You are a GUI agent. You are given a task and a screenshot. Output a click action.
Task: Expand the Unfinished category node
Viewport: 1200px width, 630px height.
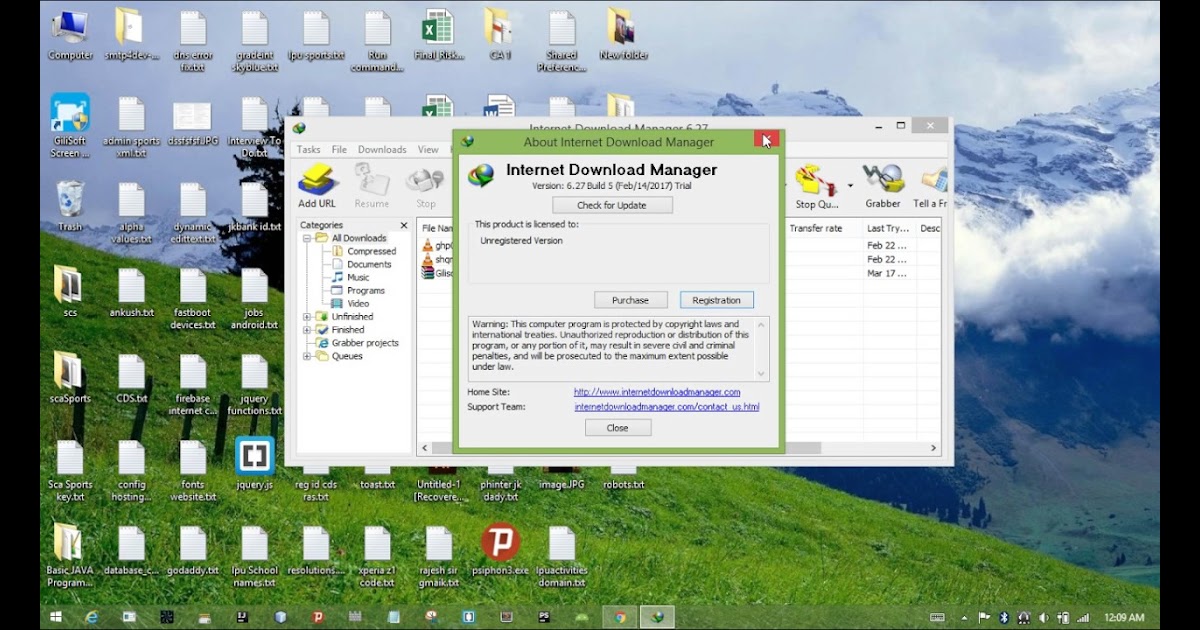(307, 316)
